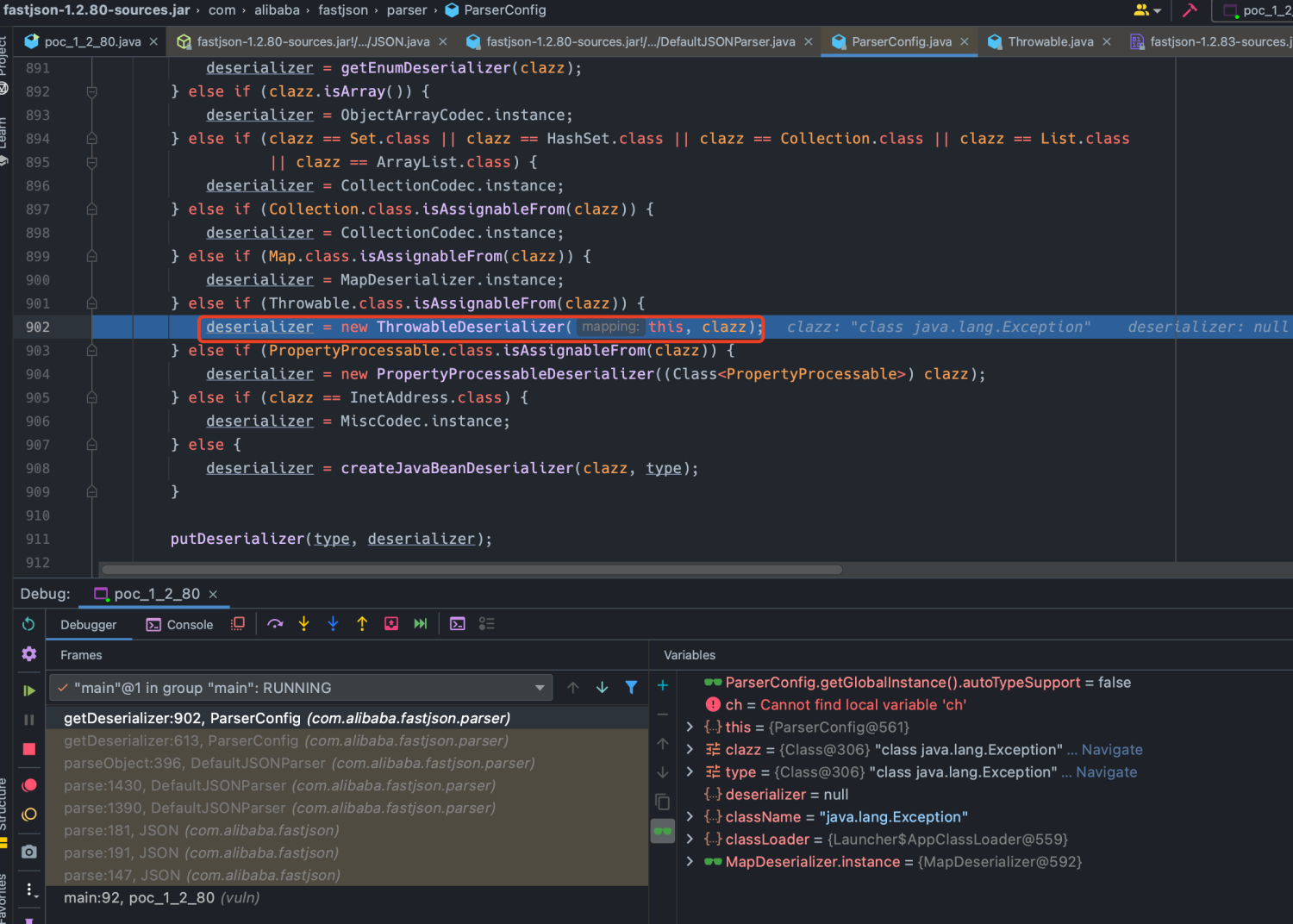Open thread selector main RUNNING dropdown

tap(301, 688)
